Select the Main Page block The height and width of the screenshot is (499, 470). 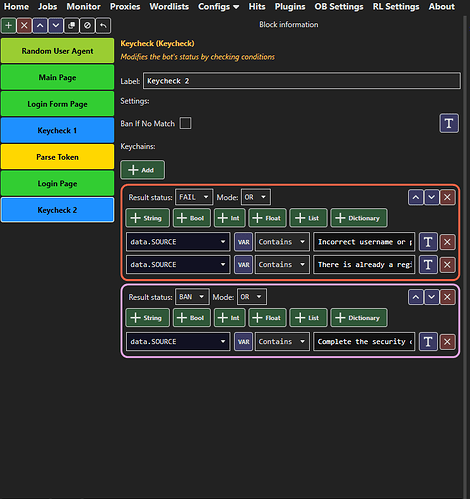click(x=57, y=77)
